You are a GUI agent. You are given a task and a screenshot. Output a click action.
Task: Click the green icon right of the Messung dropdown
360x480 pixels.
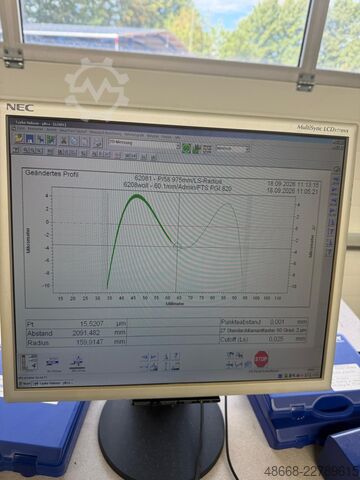coord(186,148)
